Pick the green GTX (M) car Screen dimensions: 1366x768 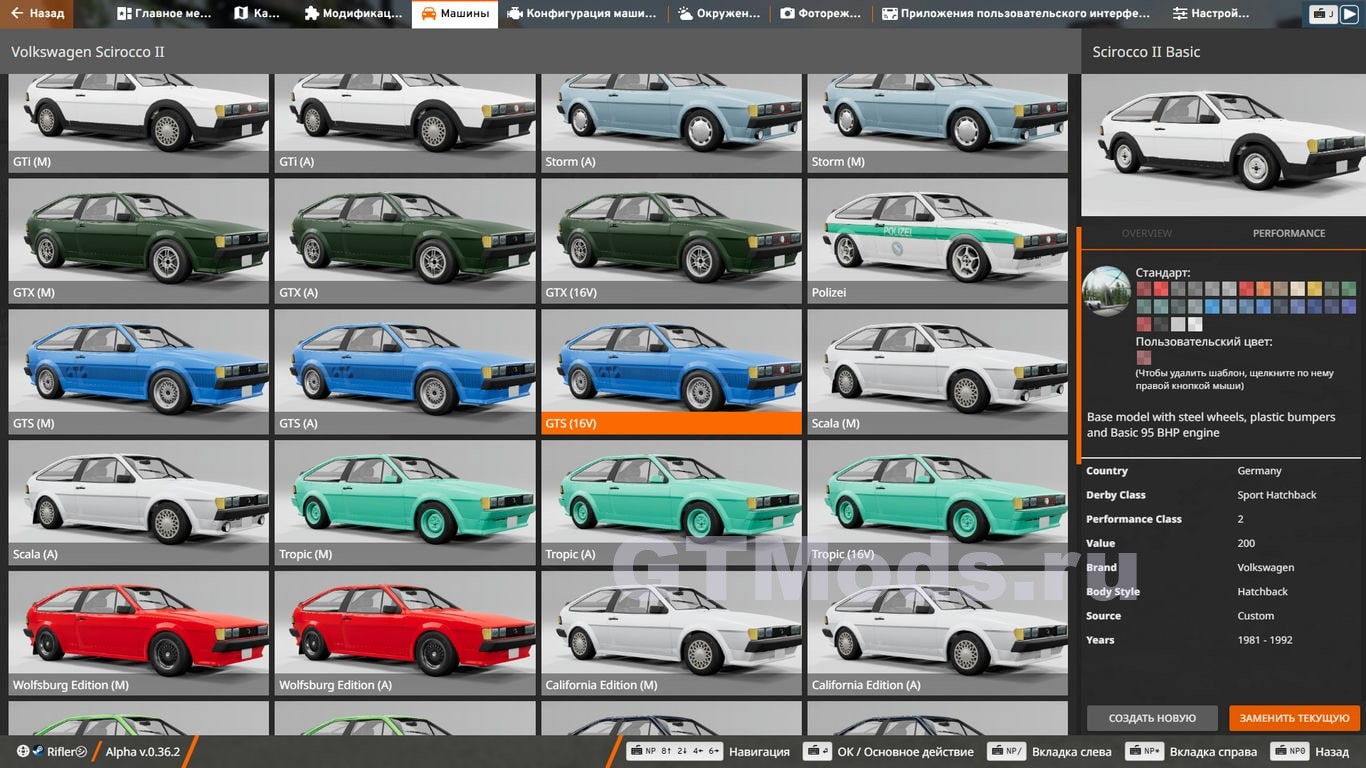click(x=139, y=241)
